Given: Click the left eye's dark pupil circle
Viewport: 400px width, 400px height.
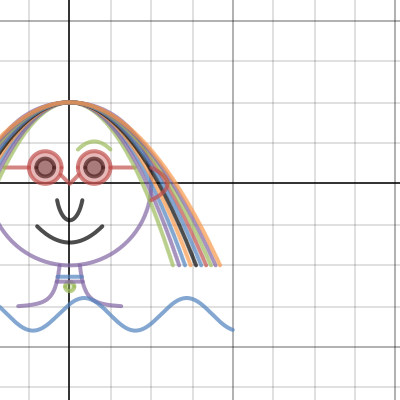Looking at the screenshot, I should [x=45, y=167].
